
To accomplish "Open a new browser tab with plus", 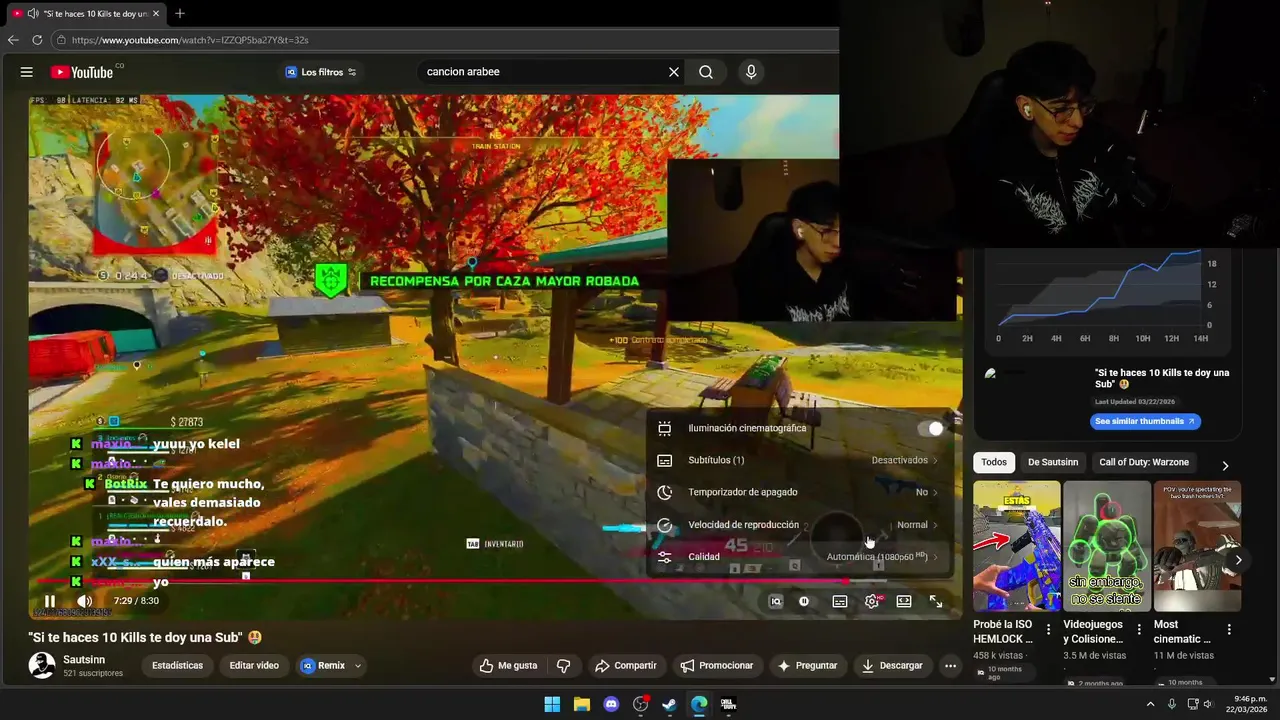I will coord(180,14).
